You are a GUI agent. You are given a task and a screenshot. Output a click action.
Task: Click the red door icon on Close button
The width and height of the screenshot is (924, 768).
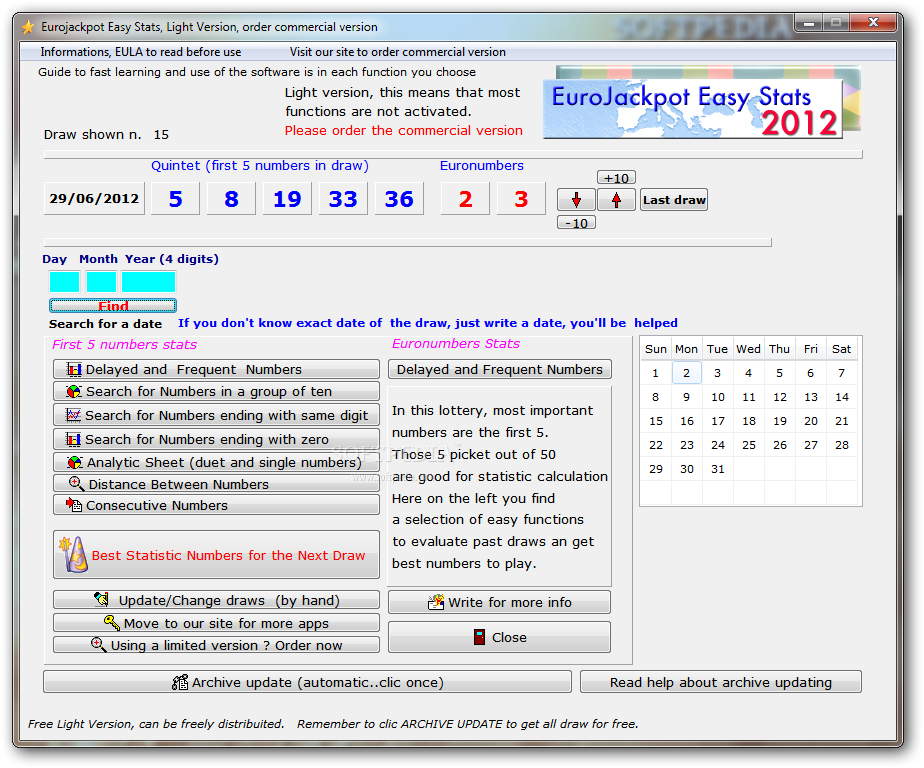coord(480,637)
